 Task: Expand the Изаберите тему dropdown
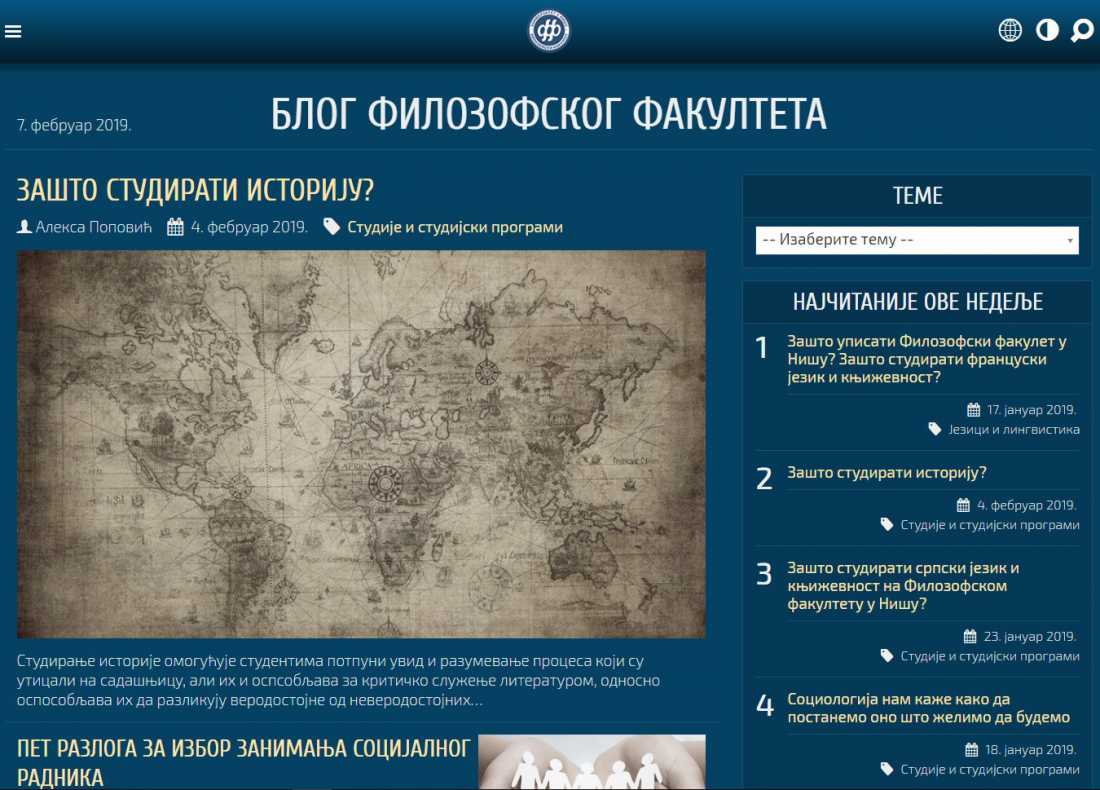click(917, 240)
